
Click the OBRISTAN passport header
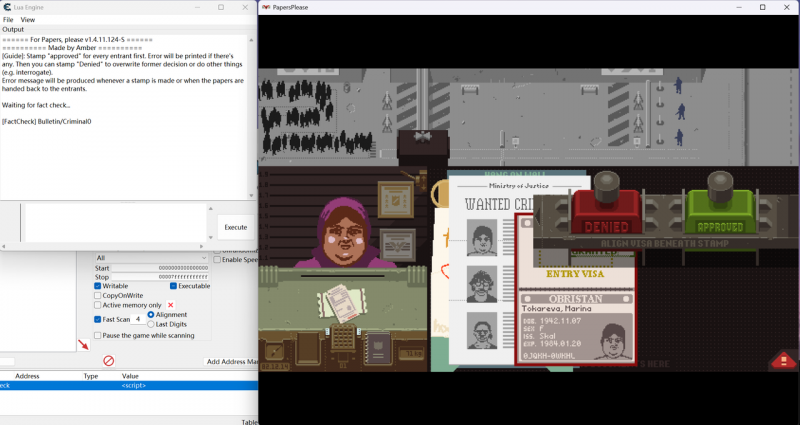coord(576,299)
